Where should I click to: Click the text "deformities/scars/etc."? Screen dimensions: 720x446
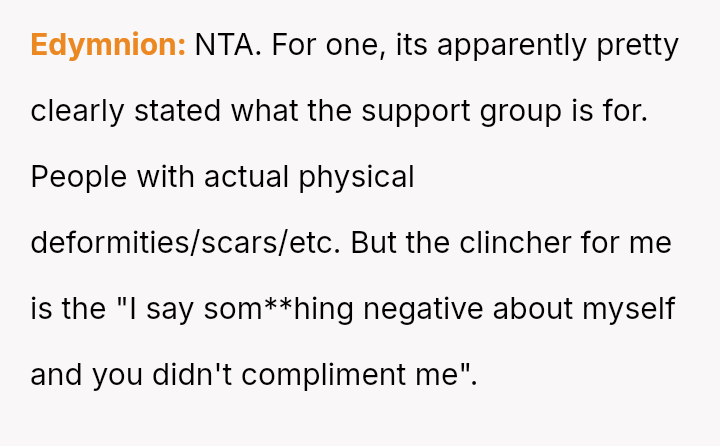tap(186, 243)
